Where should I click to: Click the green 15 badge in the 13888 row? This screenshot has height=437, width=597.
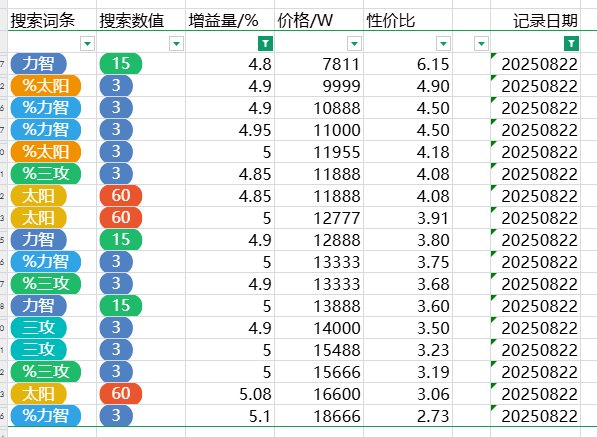121,306
